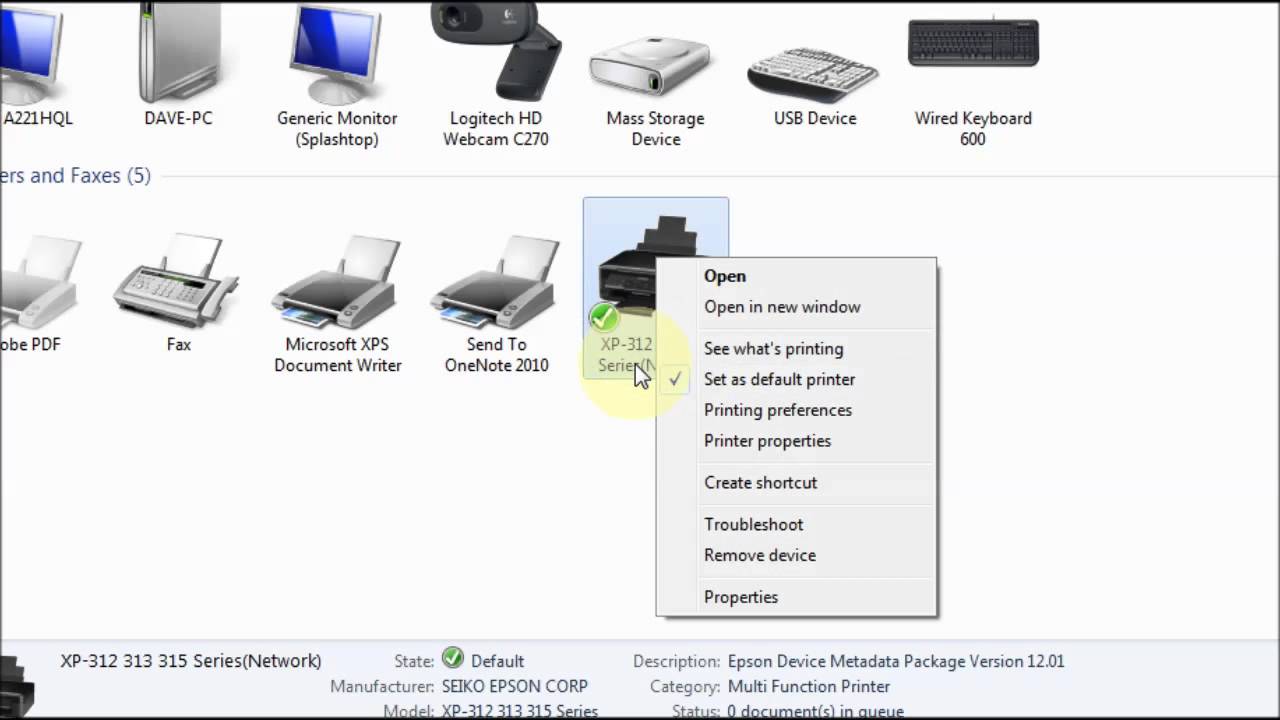Screen dimensions: 1280x720
Task: Click the Microsoft XPS Document Writer label
Action: (x=337, y=354)
